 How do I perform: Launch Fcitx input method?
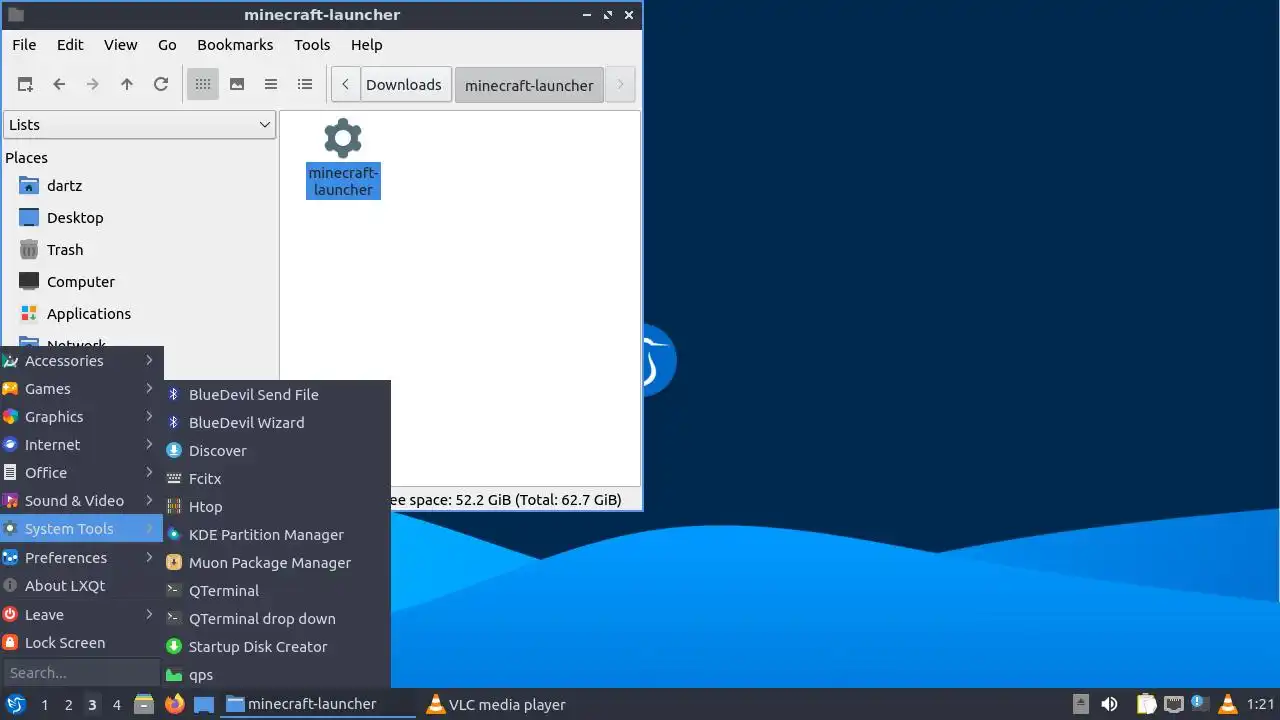pyautogui.click(x=277, y=479)
